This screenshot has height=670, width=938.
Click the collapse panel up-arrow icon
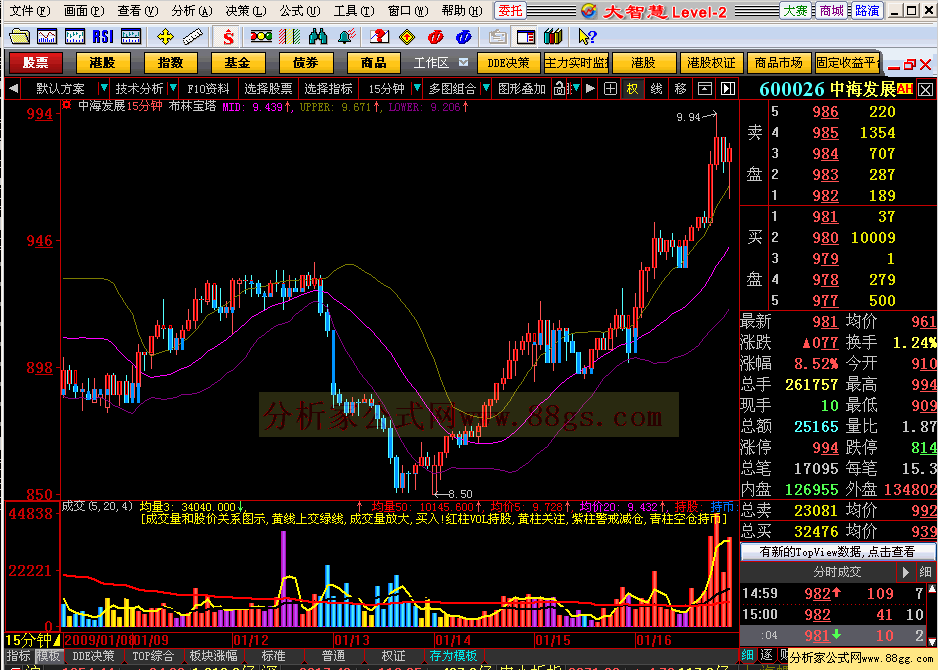click(x=705, y=89)
